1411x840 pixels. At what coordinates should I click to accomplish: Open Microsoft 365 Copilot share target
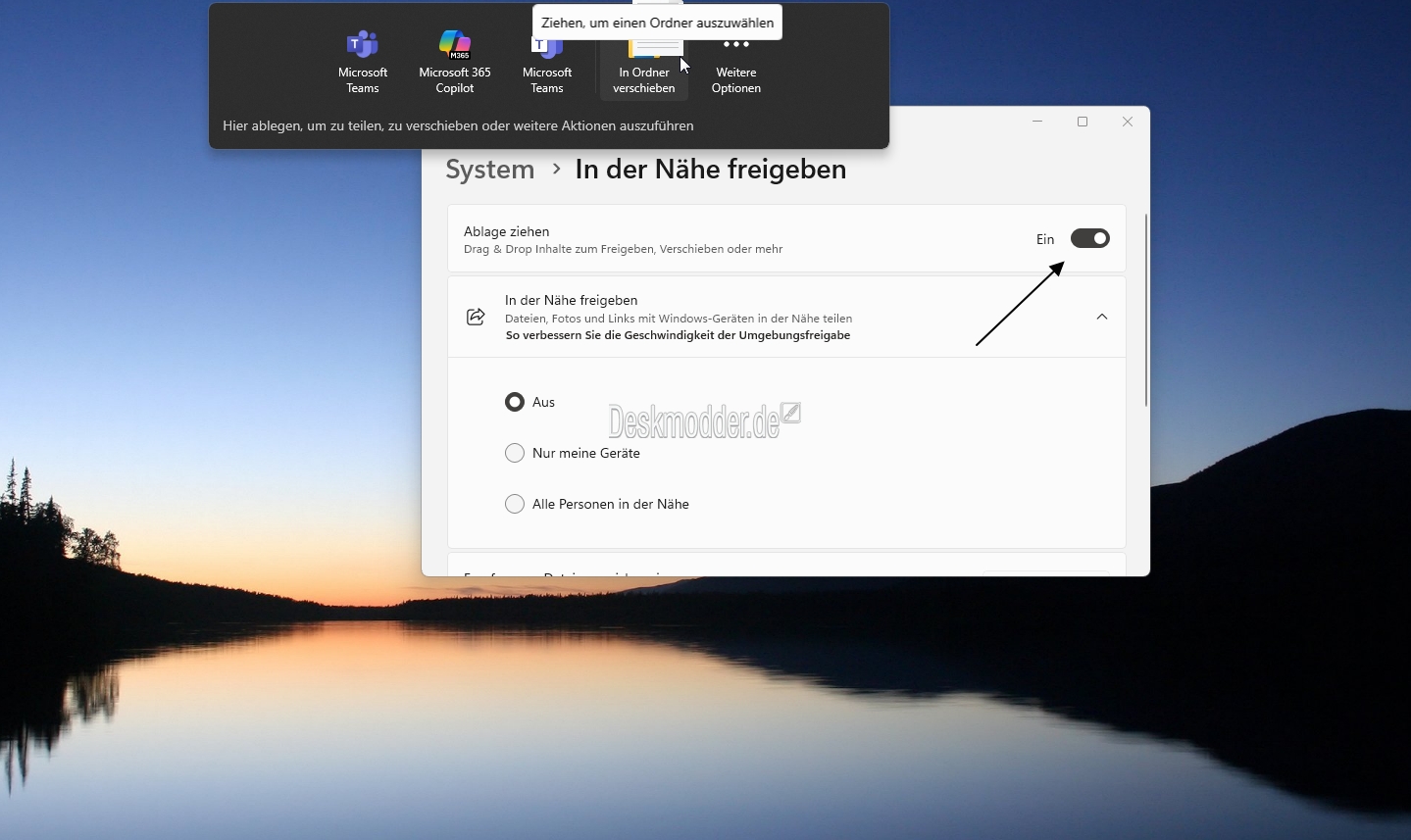point(455,46)
